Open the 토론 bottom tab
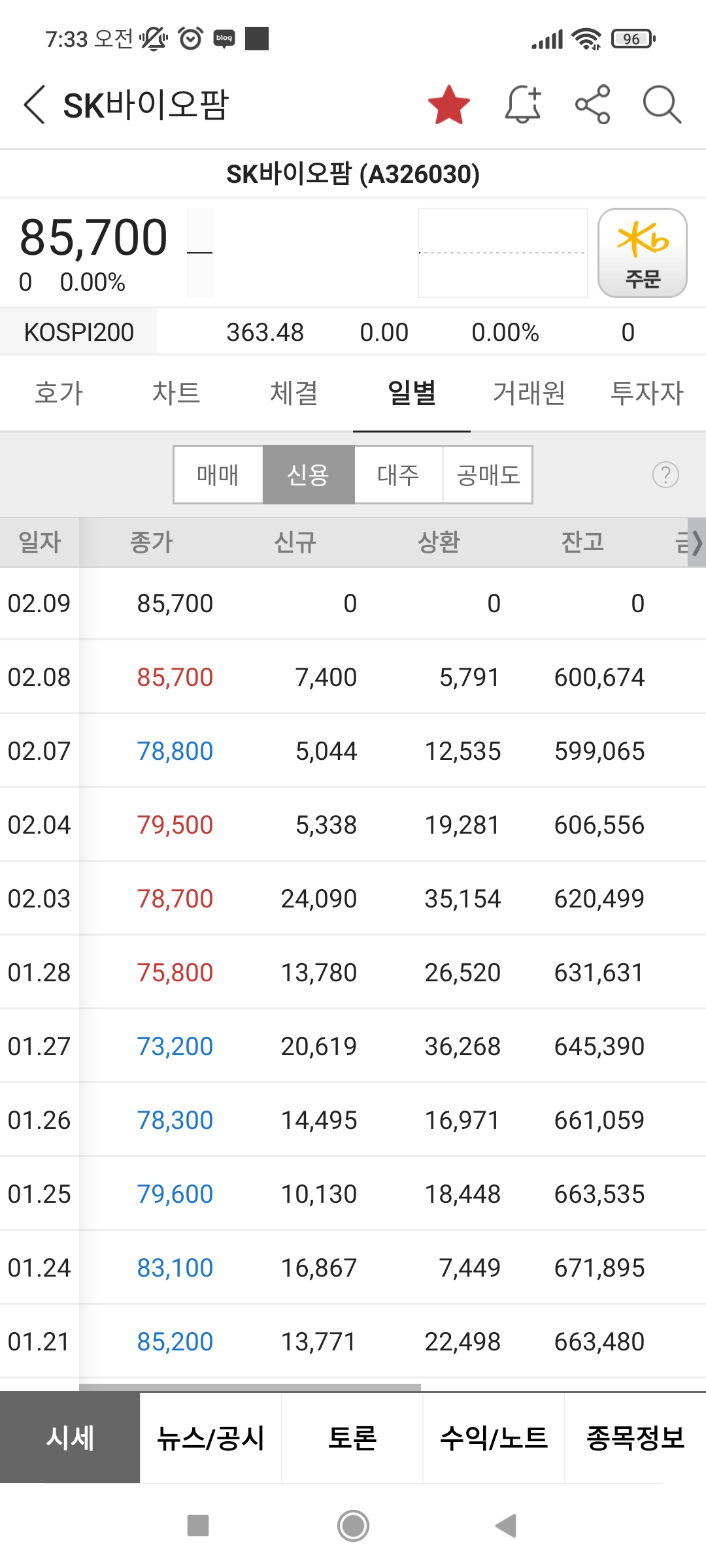The height and width of the screenshot is (1568, 706). (352, 1438)
